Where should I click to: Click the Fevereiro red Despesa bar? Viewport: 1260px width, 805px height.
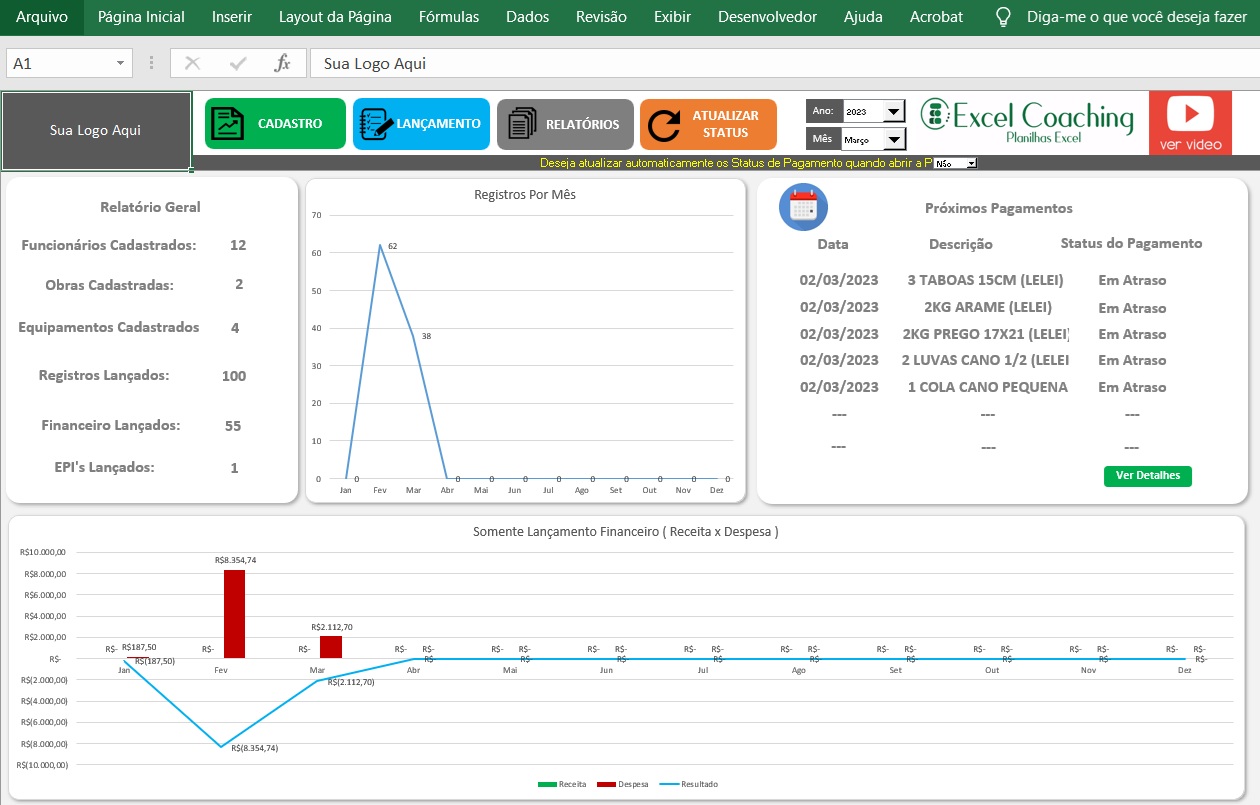pyautogui.click(x=234, y=614)
